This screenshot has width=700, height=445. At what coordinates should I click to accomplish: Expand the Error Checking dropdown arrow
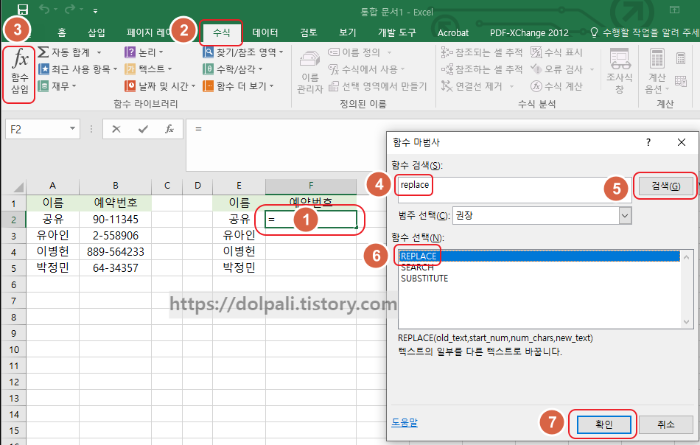pos(592,69)
